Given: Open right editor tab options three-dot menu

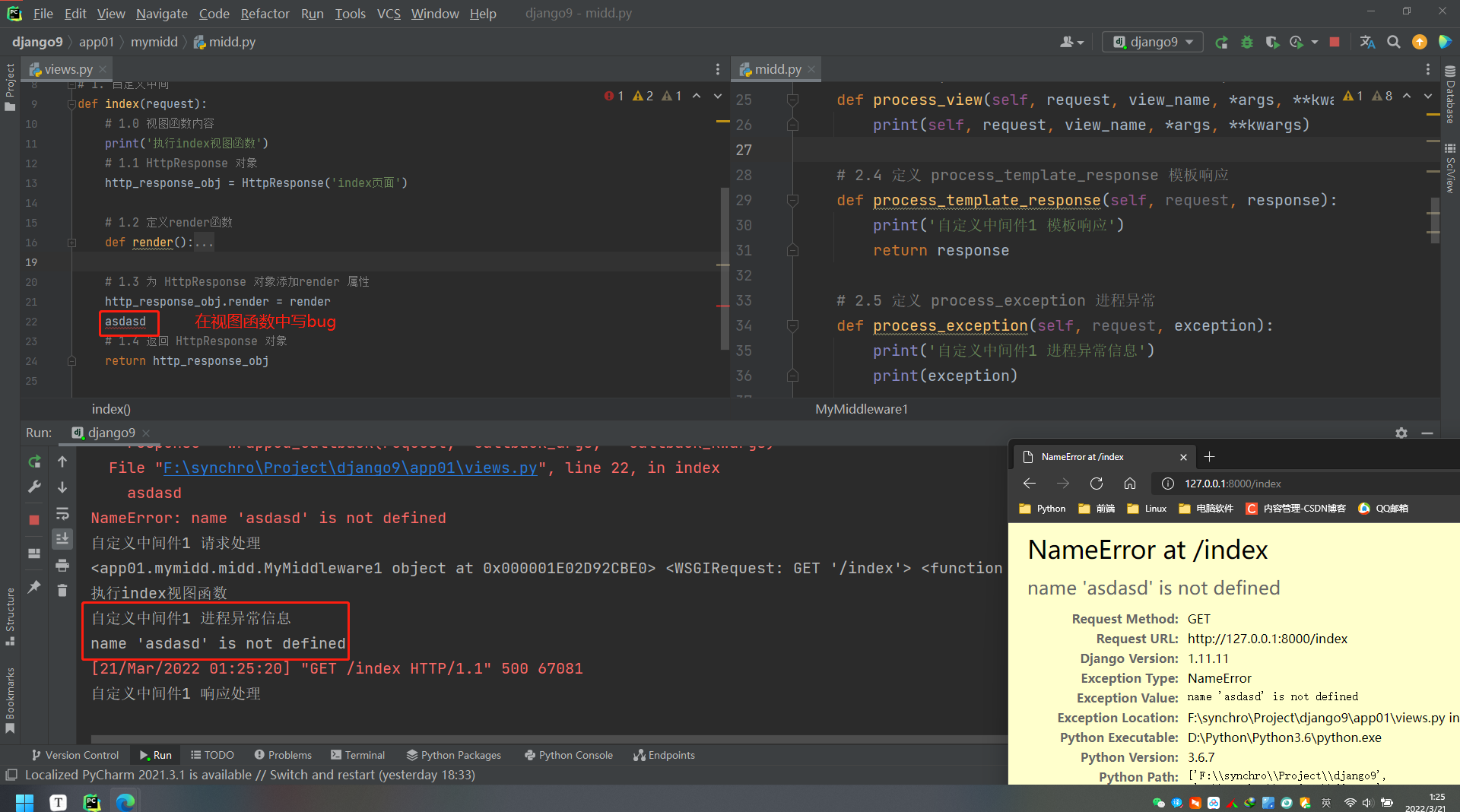Looking at the screenshot, I should 1427,69.
